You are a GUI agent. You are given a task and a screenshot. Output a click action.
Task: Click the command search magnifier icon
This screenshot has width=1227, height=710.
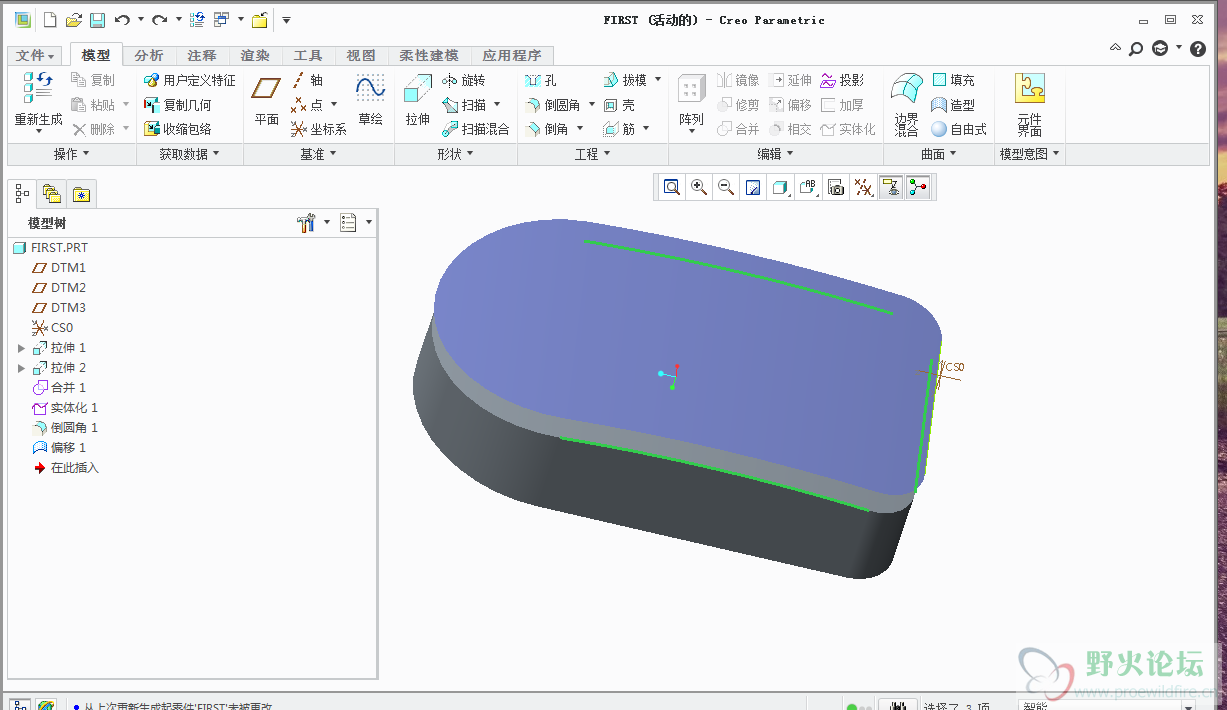click(x=1136, y=47)
